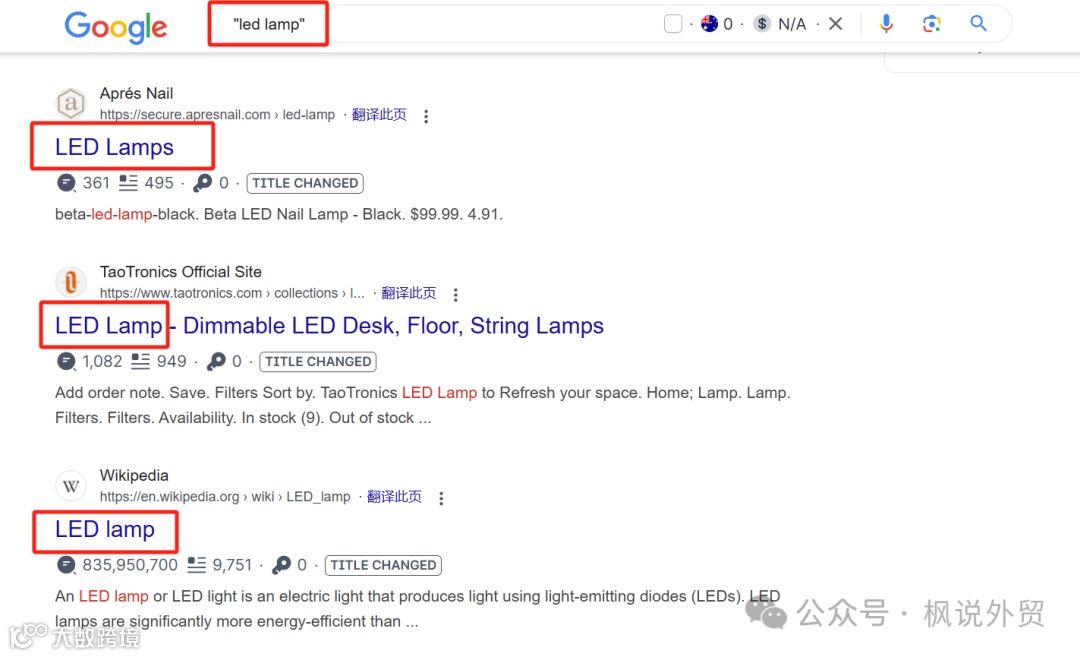The width and height of the screenshot is (1080, 657).
Task: Open more options for the Aprés Nail result
Action: tap(426, 116)
